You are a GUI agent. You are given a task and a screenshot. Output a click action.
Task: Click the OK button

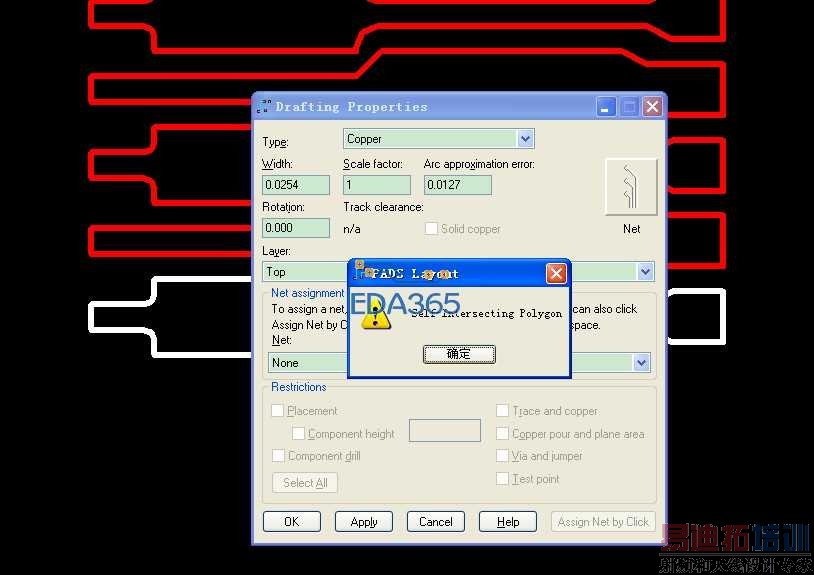tap(292, 522)
